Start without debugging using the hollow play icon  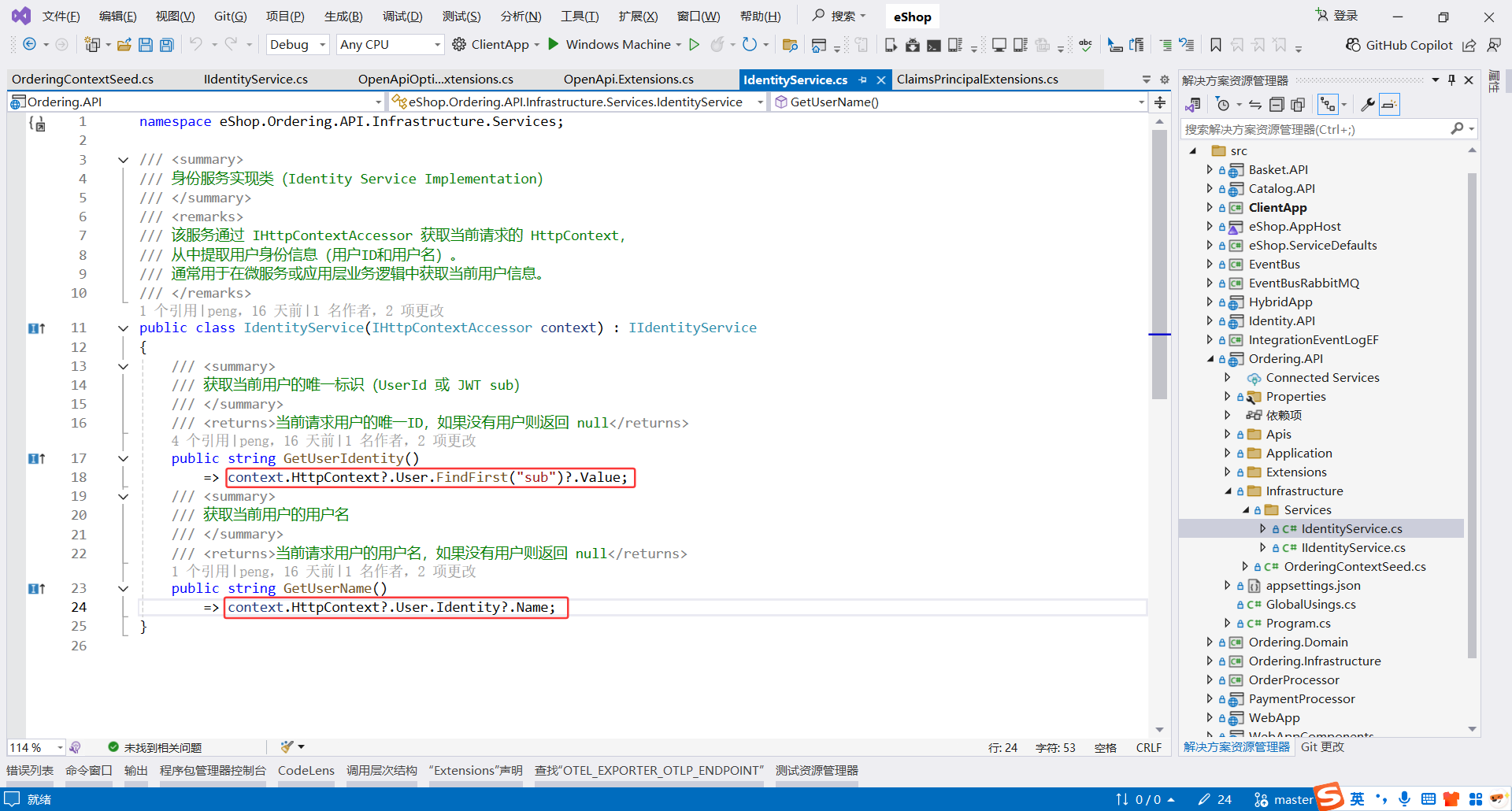[x=694, y=45]
